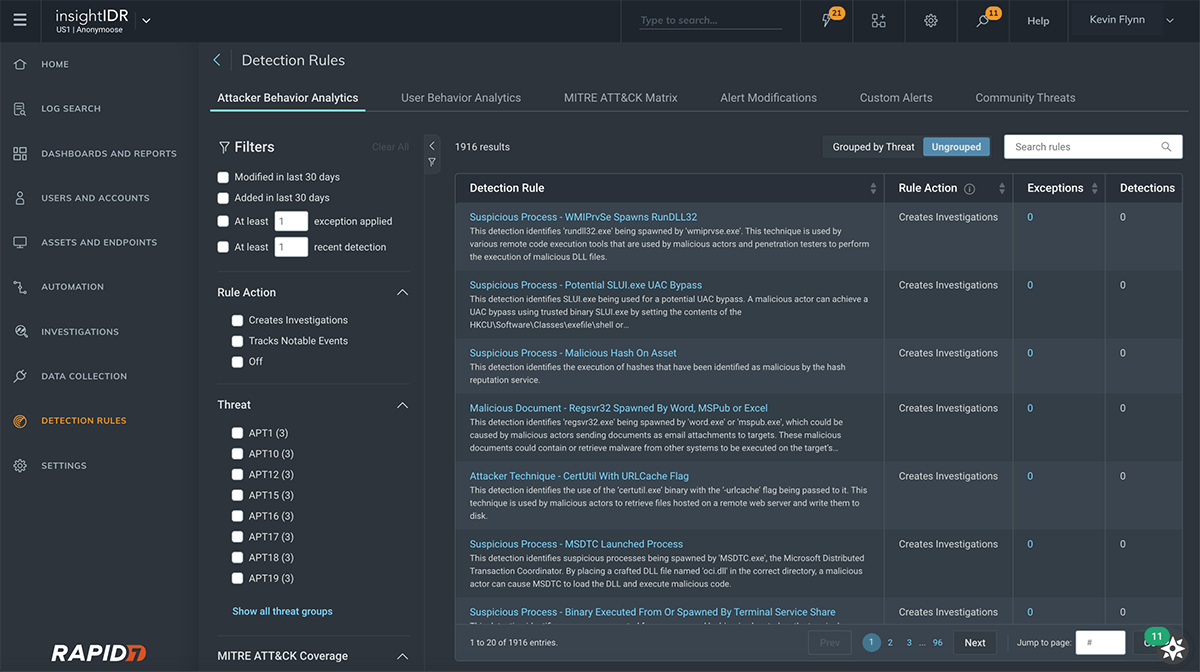
Task: Sort by the Rule Action column arrows
Action: pos(1002,188)
